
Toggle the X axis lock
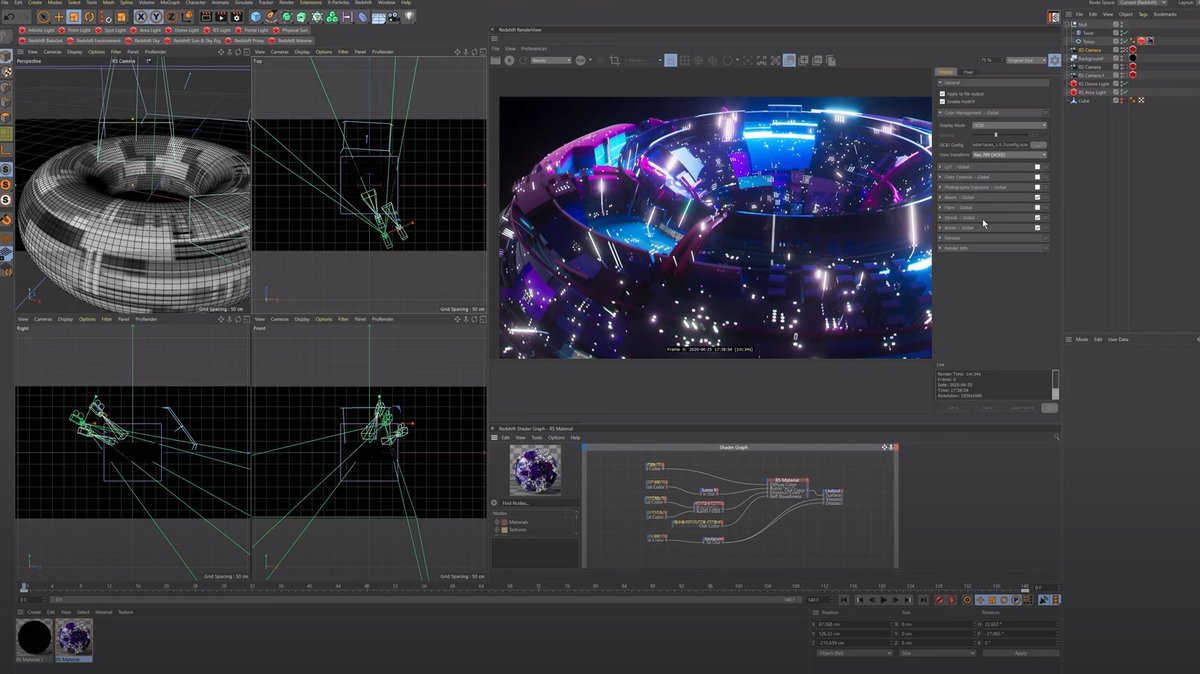141,16
